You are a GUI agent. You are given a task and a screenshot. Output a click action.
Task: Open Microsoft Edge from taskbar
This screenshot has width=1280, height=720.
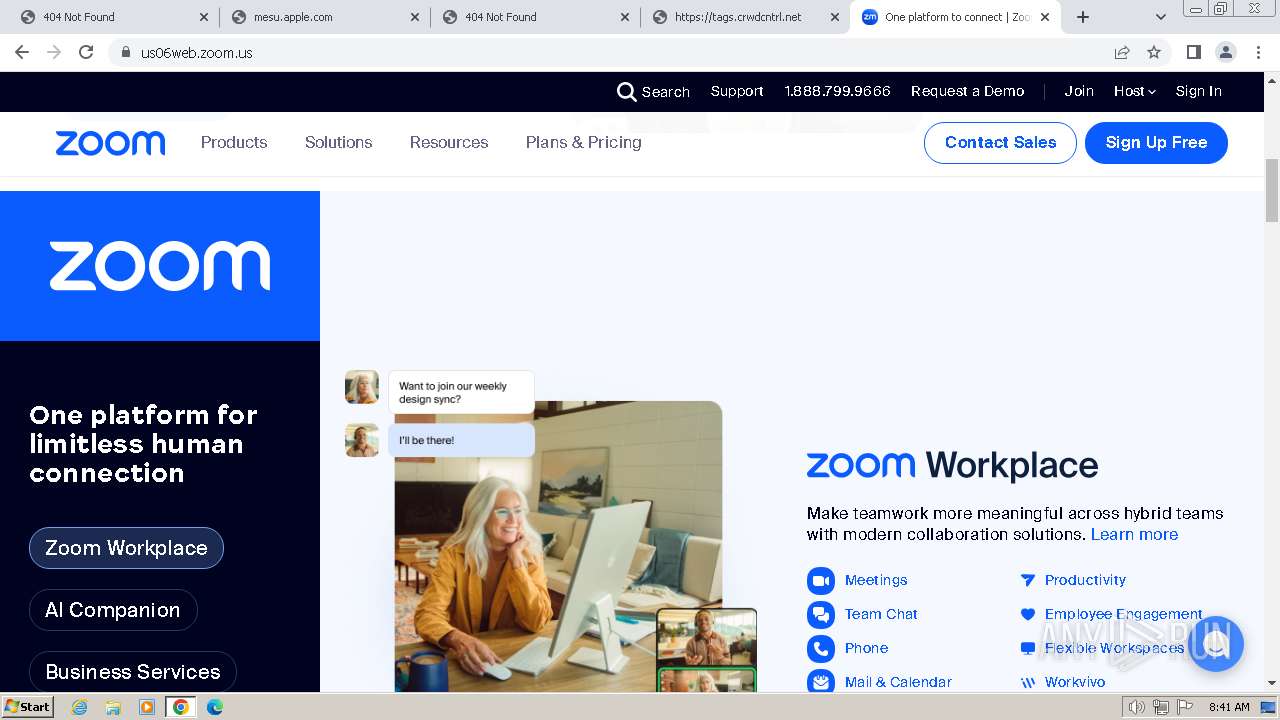tap(215, 707)
